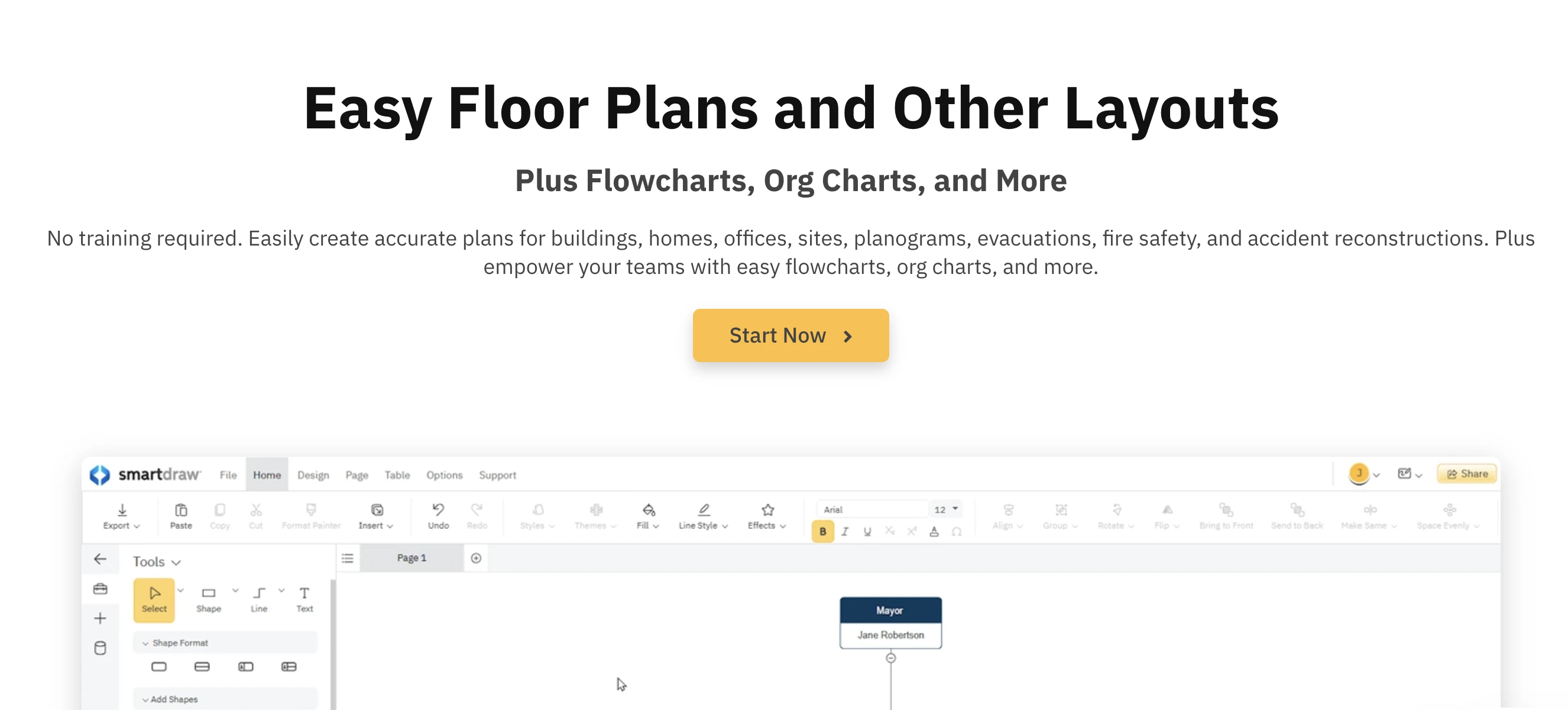Click the back arrow in sidebar
The image size is (1568, 710).
pyautogui.click(x=100, y=559)
